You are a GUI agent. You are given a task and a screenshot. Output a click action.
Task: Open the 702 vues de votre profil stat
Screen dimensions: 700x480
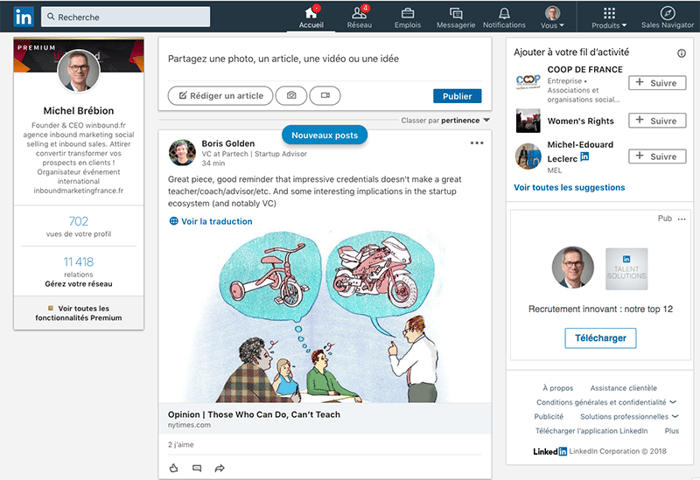79,226
